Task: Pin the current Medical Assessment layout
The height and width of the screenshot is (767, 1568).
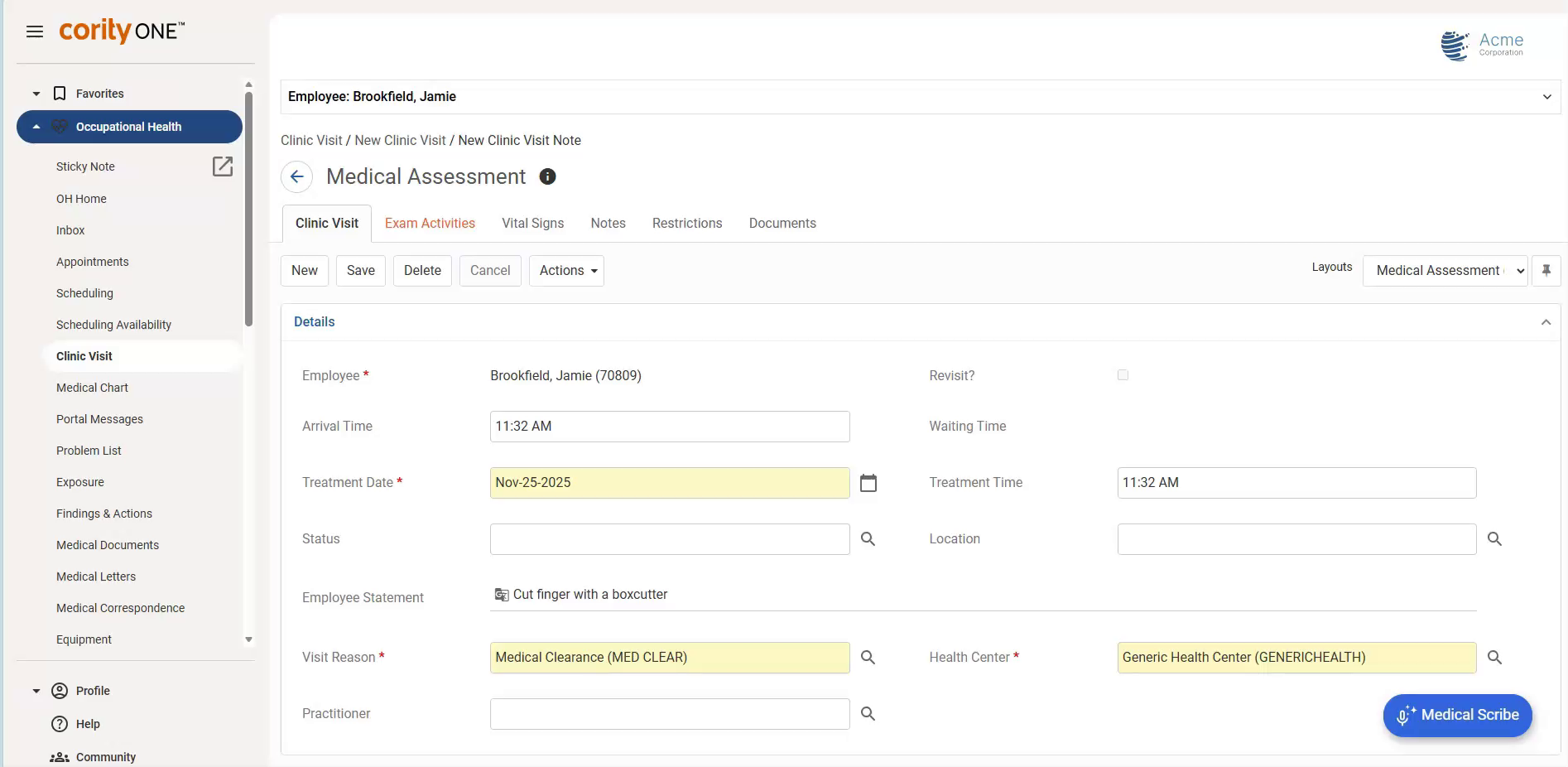Action: point(1546,270)
